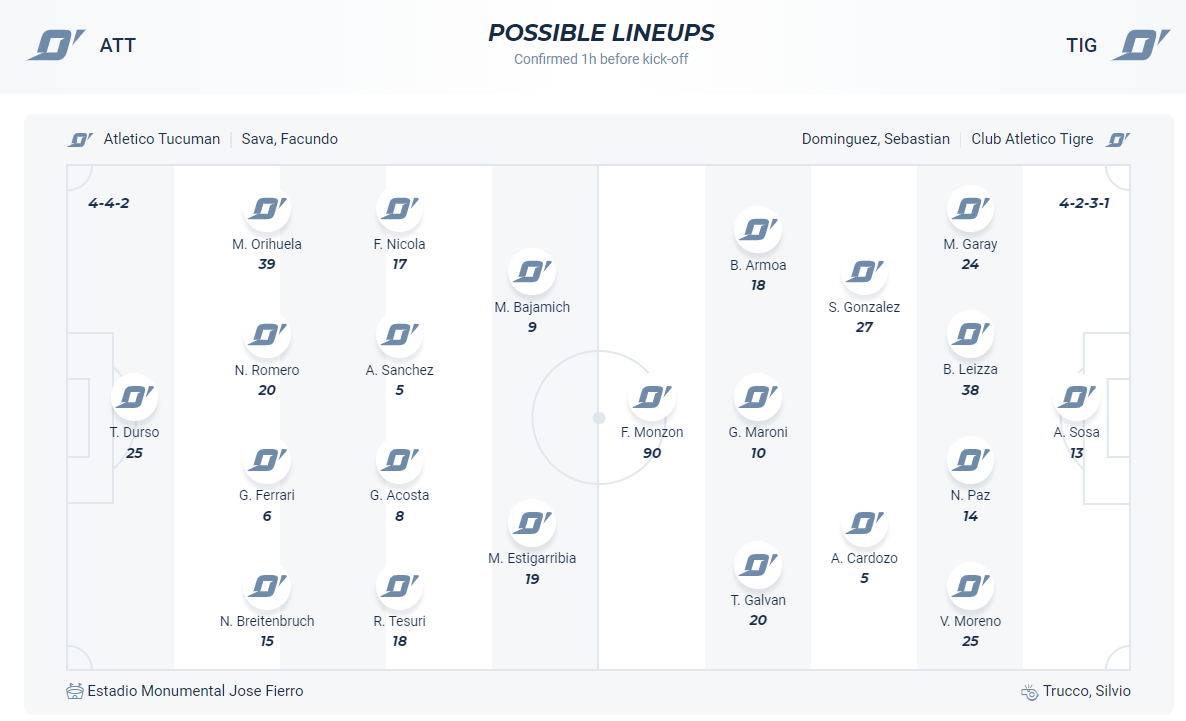1186x721 pixels.
Task: Open the Atletico Tucuman team link
Action: coord(161,139)
